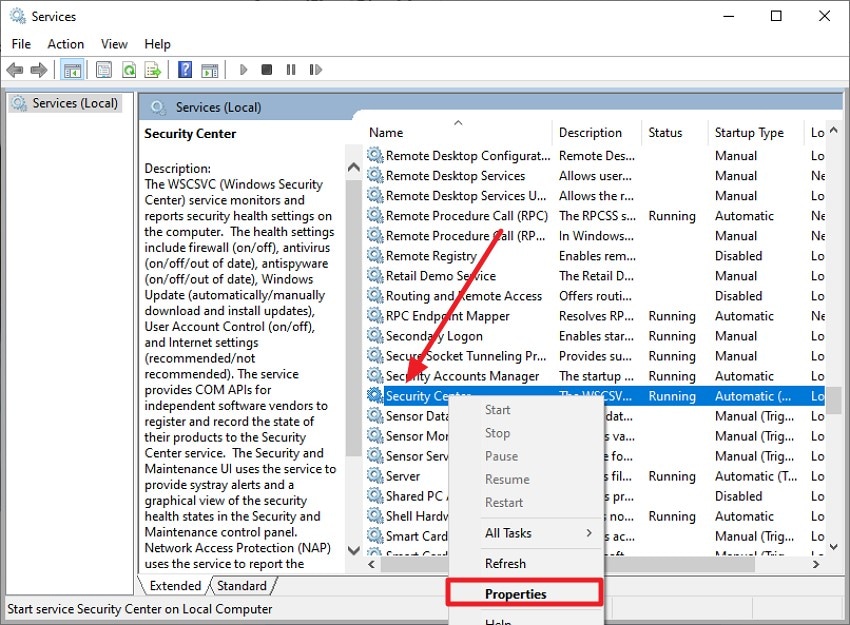Viewport: 850px width, 625px height.
Task: Click the Export List toolbar icon
Action: pyautogui.click(x=153, y=69)
